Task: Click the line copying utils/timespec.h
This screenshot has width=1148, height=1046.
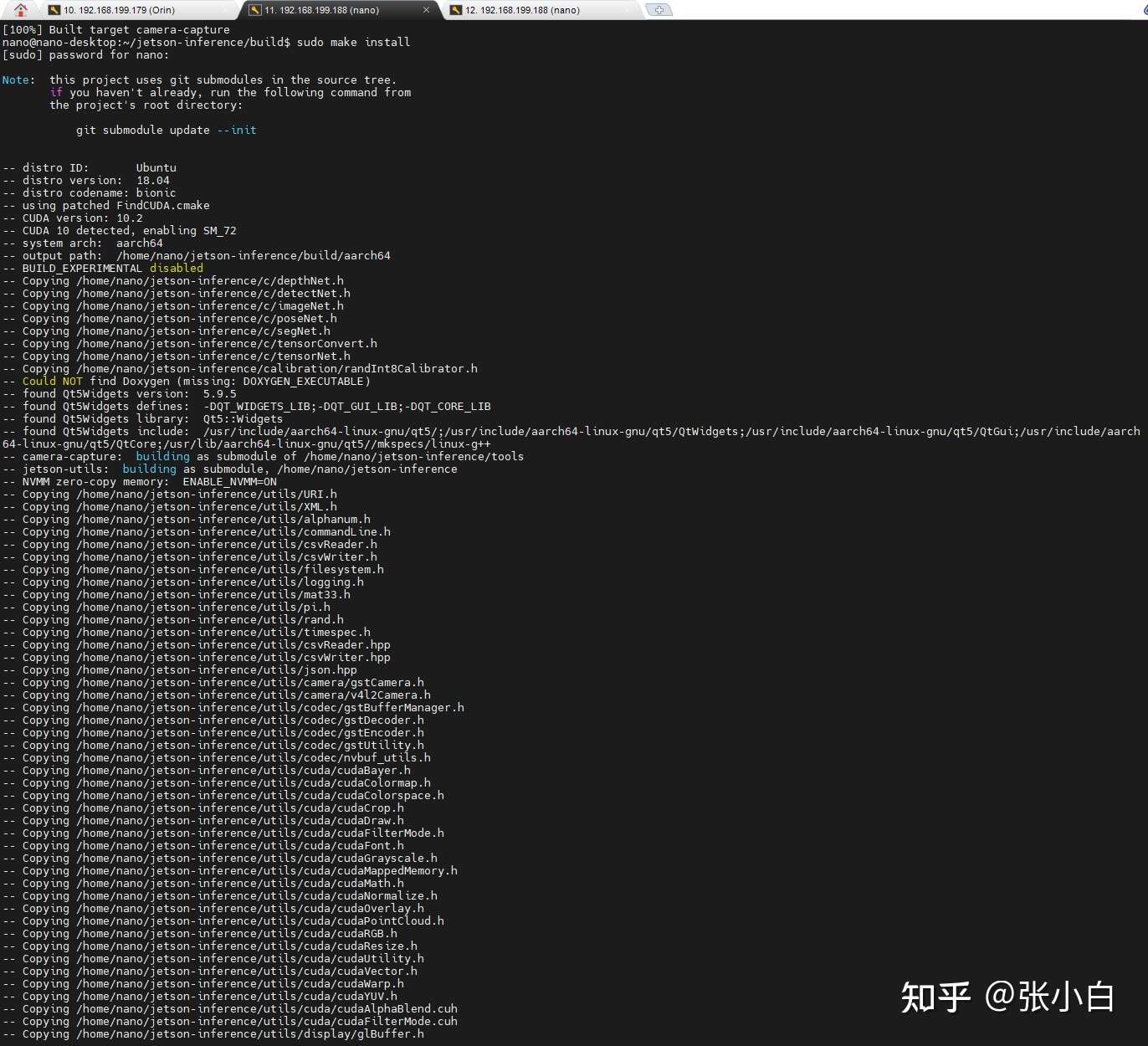Action: pyautogui.click(x=187, y=632)
